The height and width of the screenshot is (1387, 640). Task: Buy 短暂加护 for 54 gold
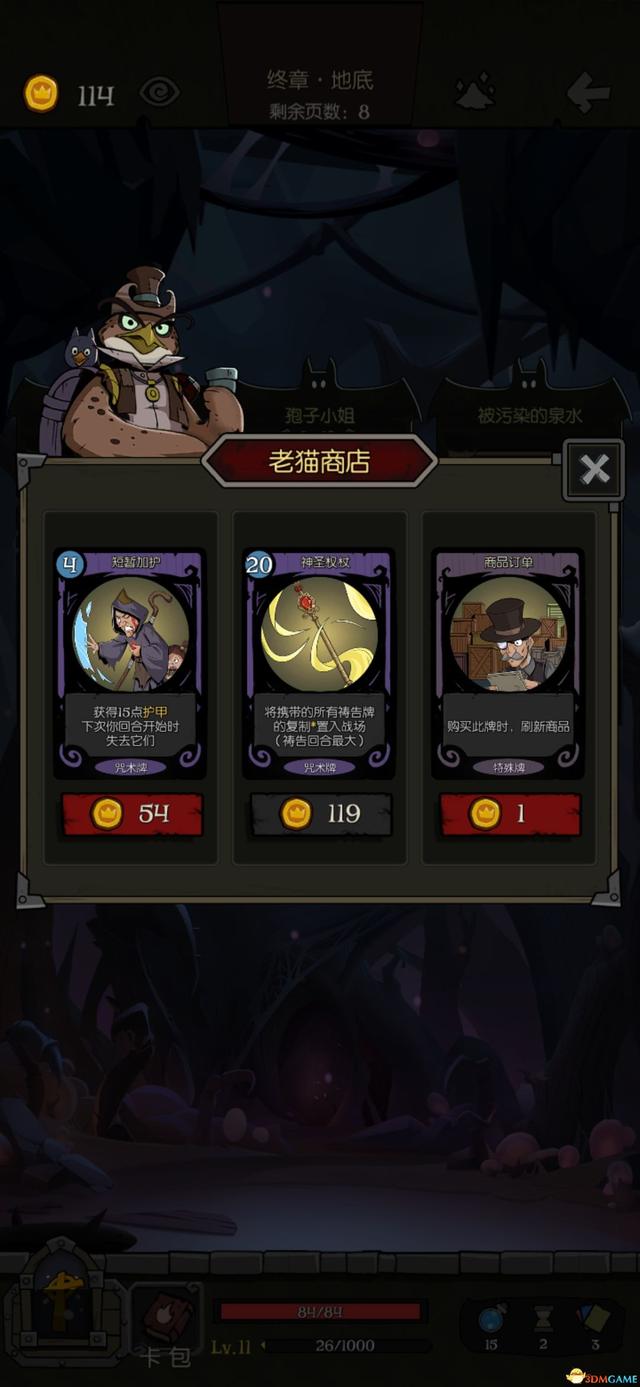[x=133, y=813]
